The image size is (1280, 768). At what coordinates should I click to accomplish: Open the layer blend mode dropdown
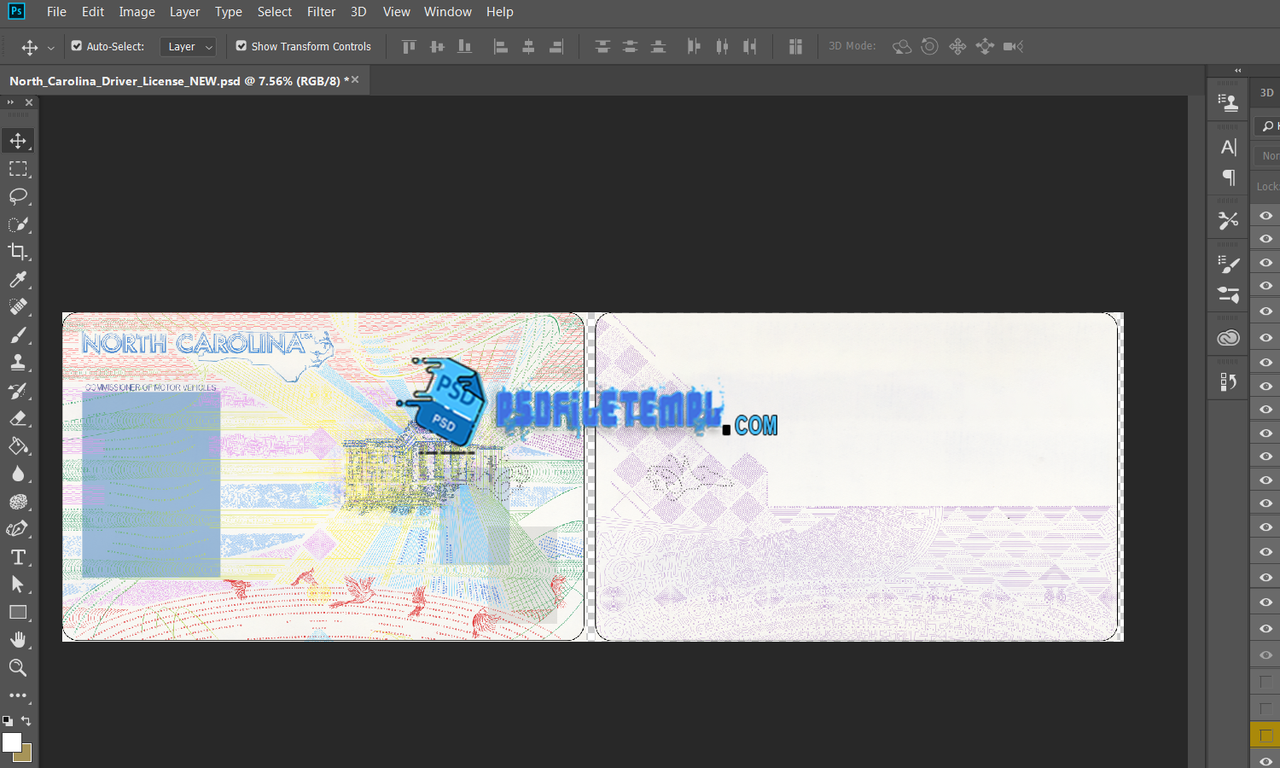tap(1268, 156)
